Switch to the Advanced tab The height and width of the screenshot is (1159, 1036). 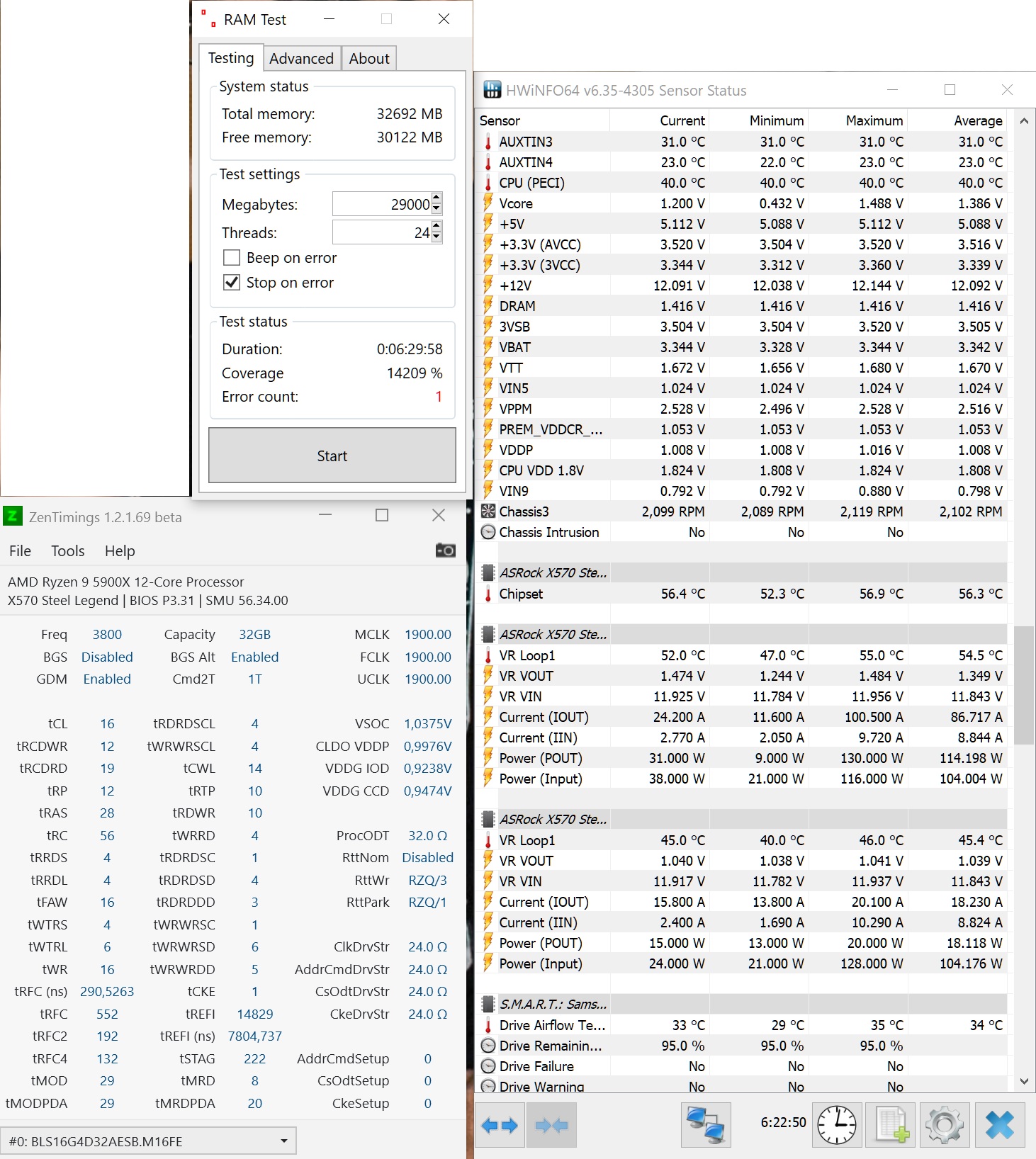tap(301, 59)
